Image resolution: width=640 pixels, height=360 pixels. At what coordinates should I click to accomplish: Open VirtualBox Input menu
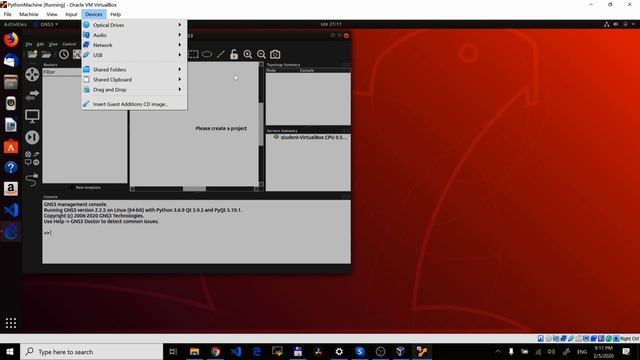tap(71, 14)
